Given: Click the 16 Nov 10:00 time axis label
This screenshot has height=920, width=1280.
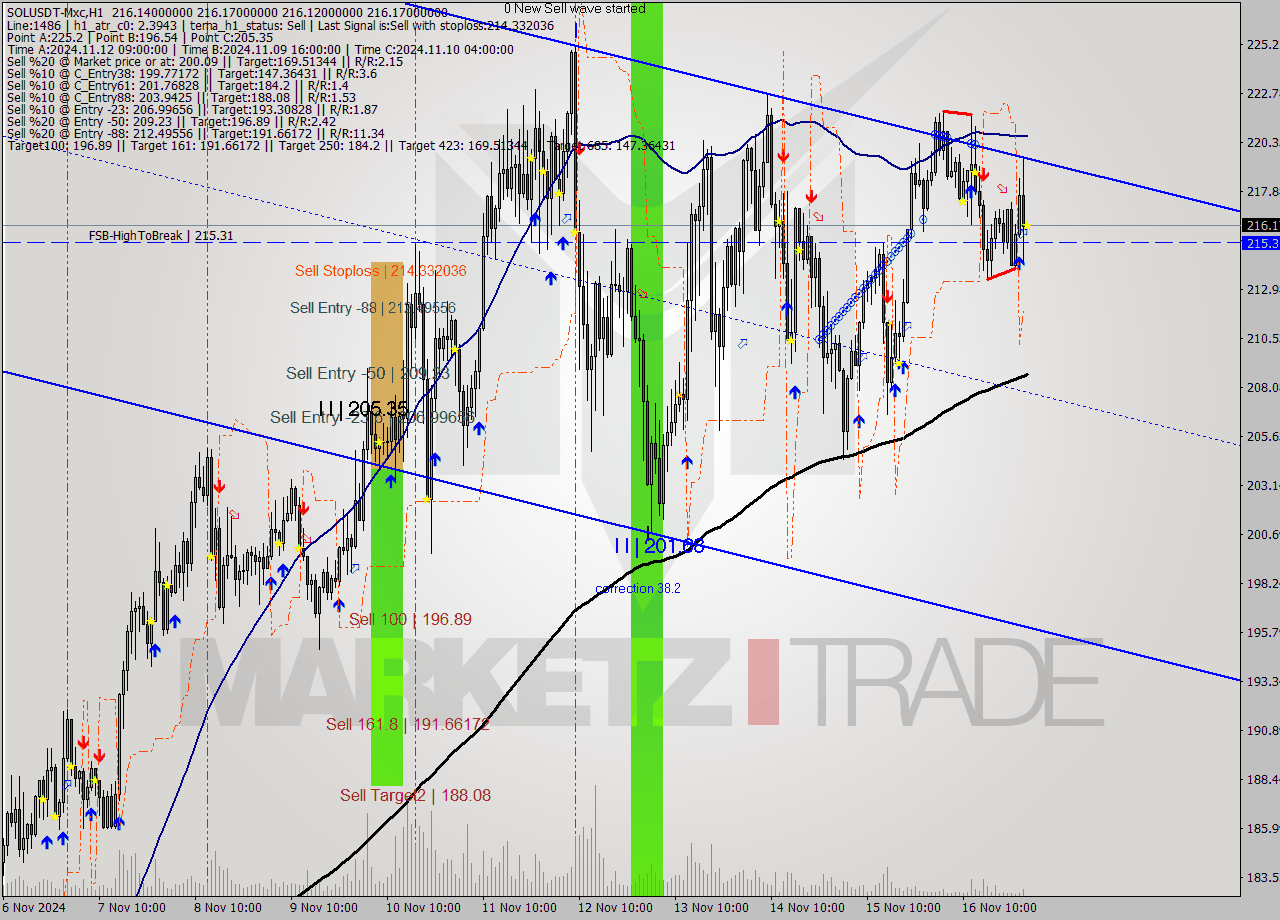Looking at the screenshot, I should (1000, 908).
